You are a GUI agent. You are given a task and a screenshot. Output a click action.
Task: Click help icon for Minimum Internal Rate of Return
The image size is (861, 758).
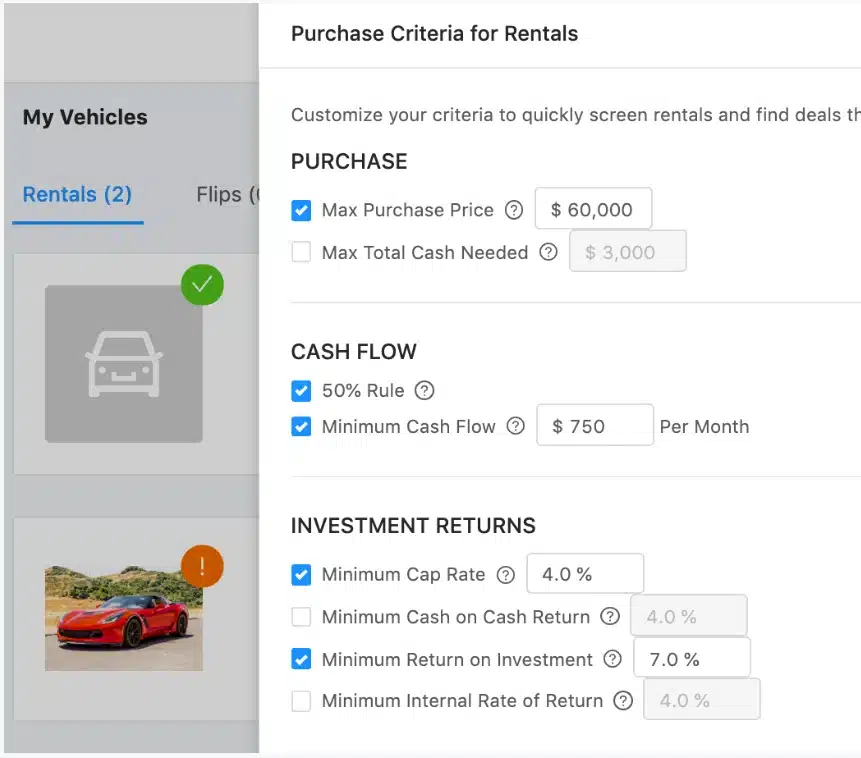[624, 701]
